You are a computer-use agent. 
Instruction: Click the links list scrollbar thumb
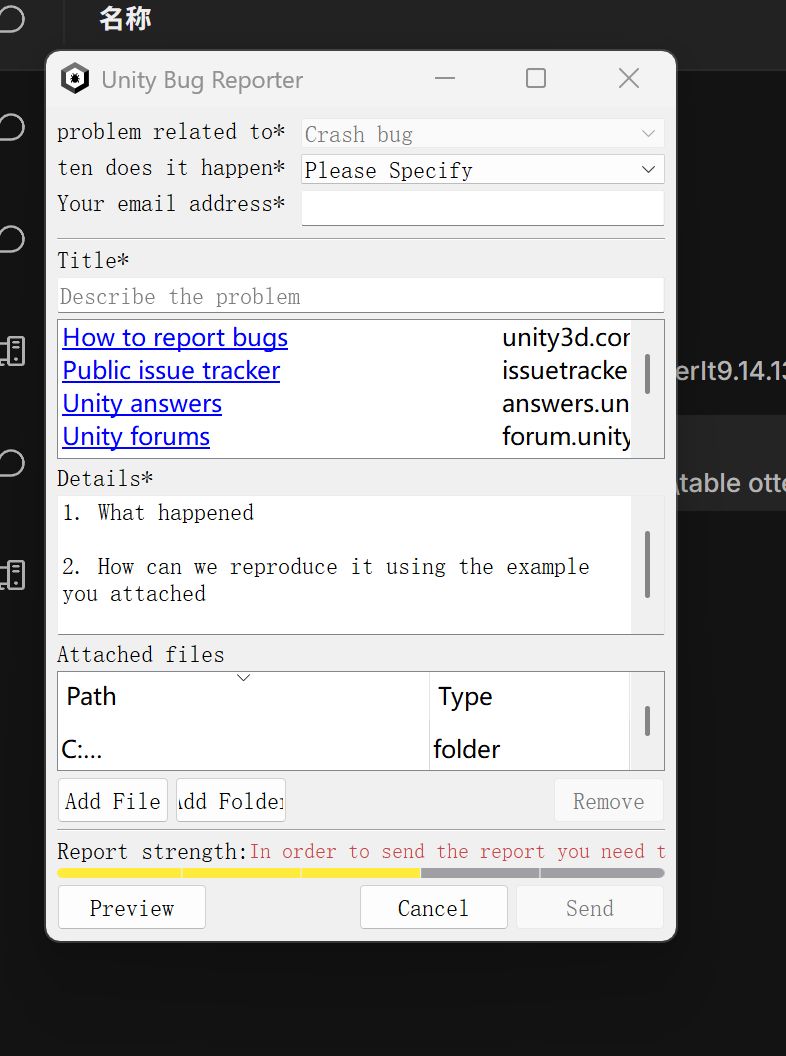click(x=647, y=374)
